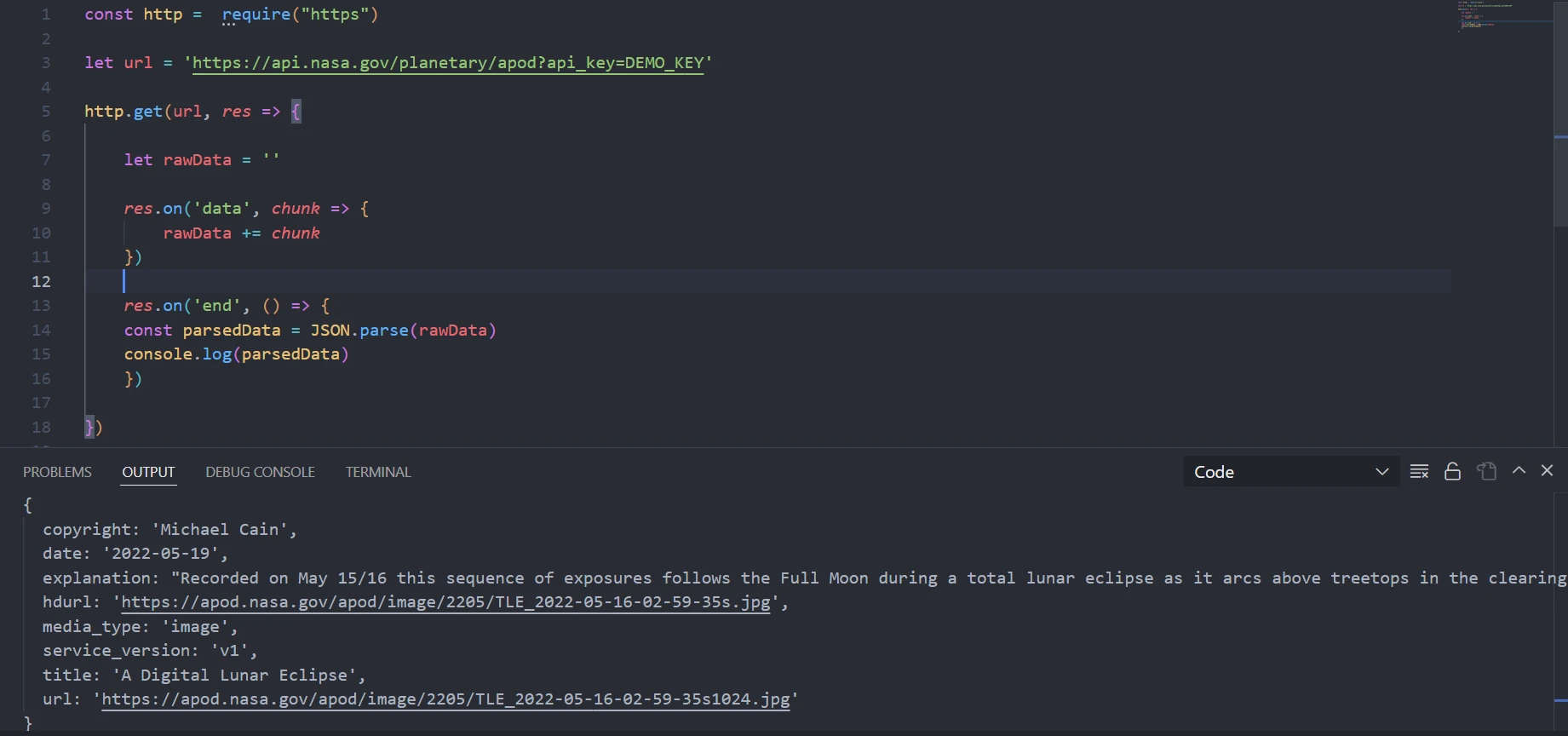This screenshot has height=736, width=1568.
Task: Switch to the Terminal tab
Action: tap(378, 472)
